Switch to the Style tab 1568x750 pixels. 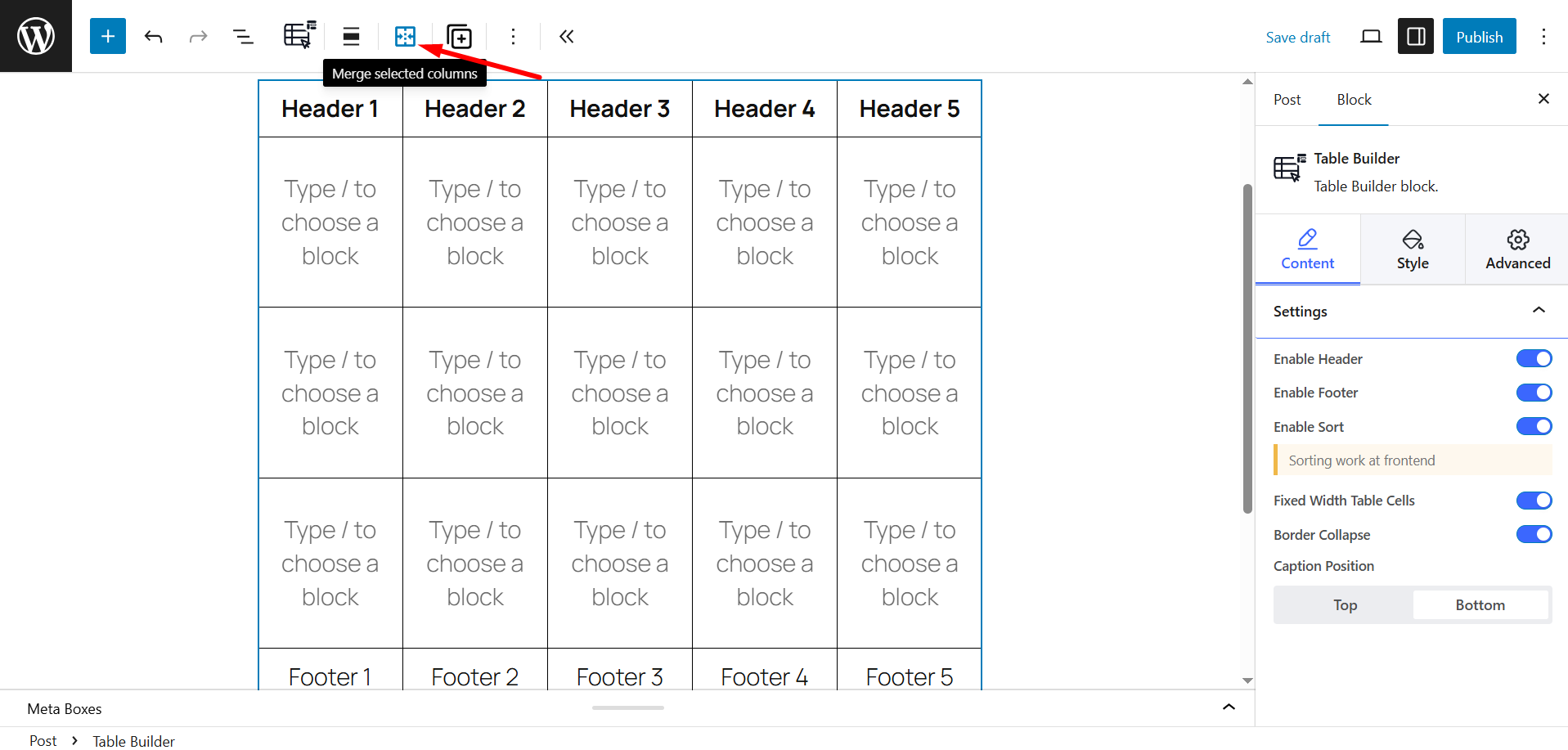1413,248
